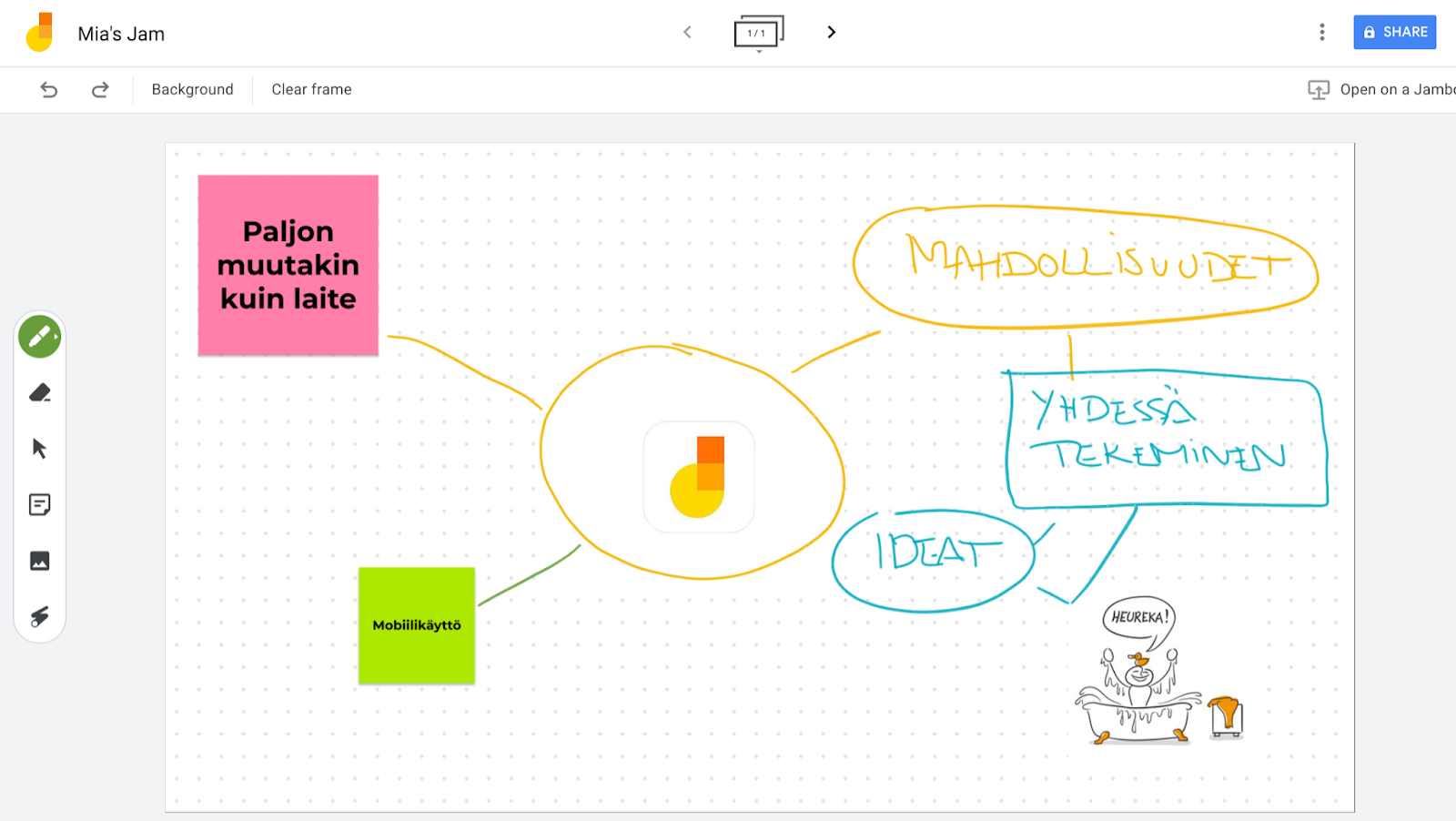
Task: Redo the last undone action
Action: tap(100, 89)
